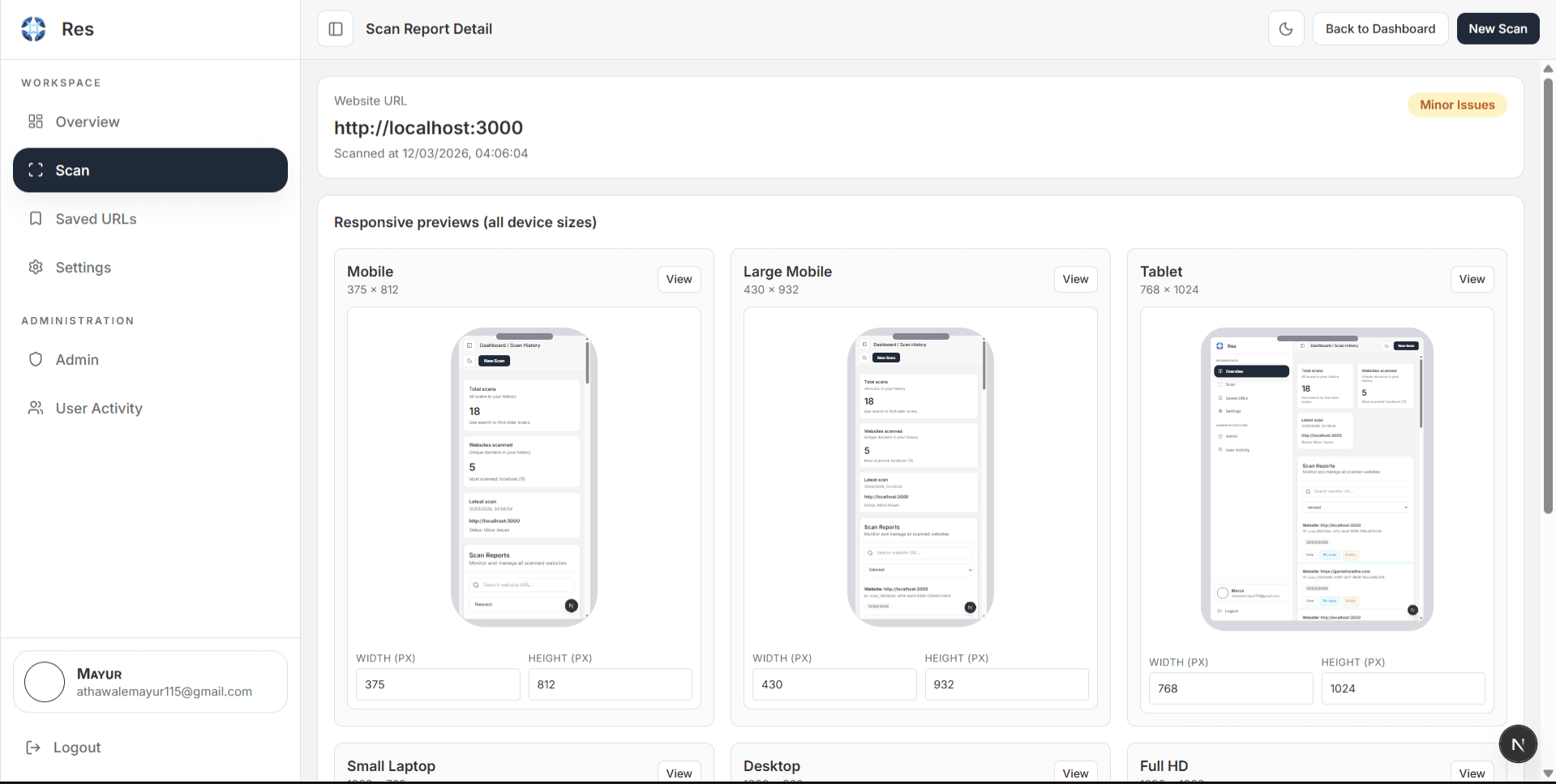Click the Logout arrow icon
This screenshot has height=784, width=1556.
pyautogui.click(x=32, y=747)
